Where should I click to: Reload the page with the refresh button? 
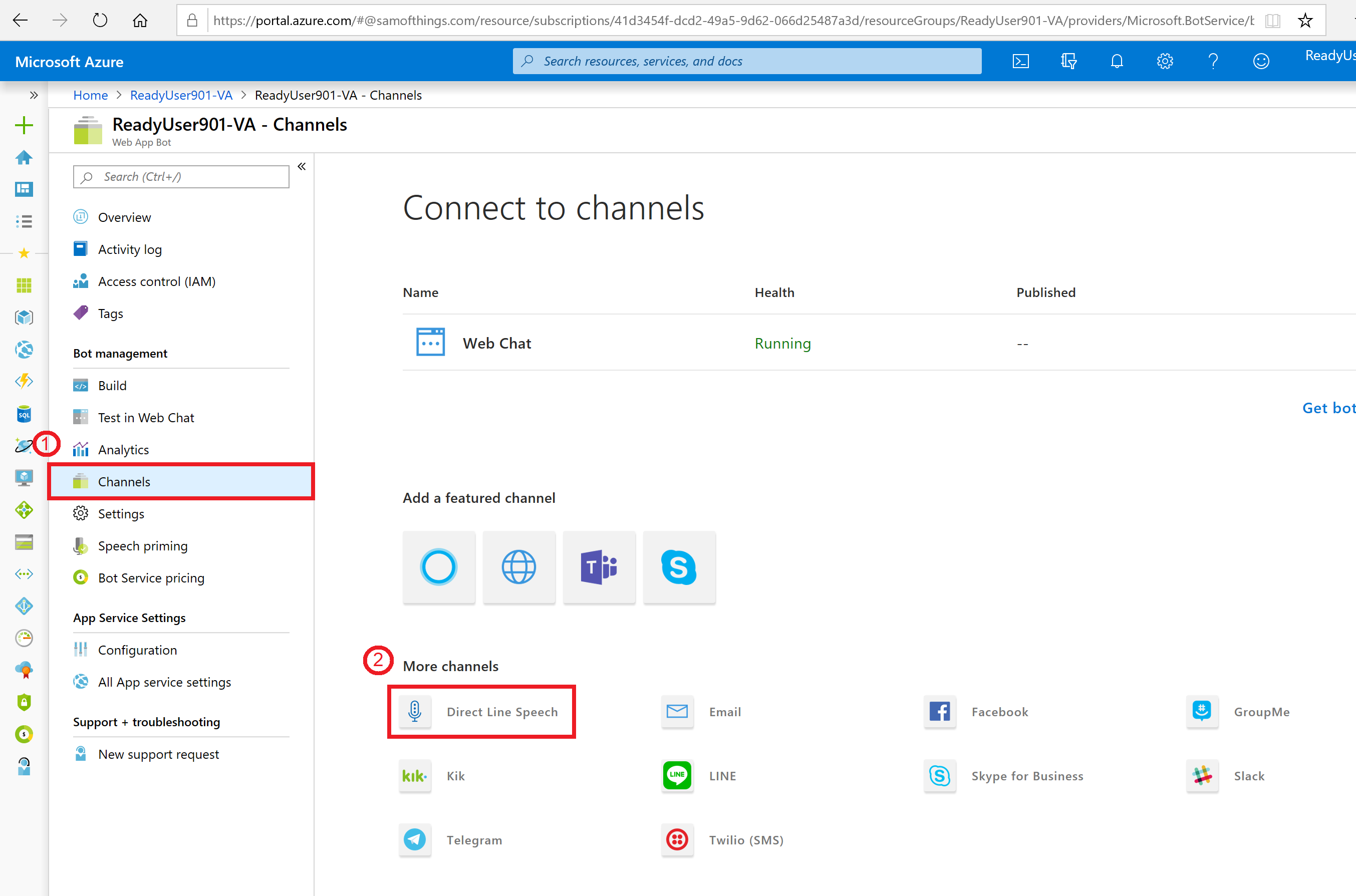[x=100, y=21]
